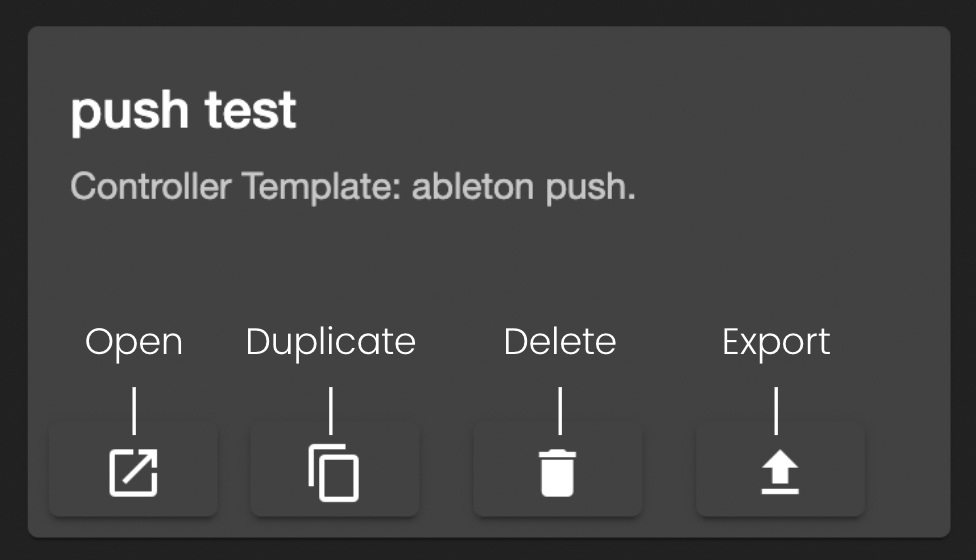Image resolution: width=976 pixels, height=560 pixels.
Task: Hit the trash bin icon on card
Action: pyautogui.click(x=557, y=473)
